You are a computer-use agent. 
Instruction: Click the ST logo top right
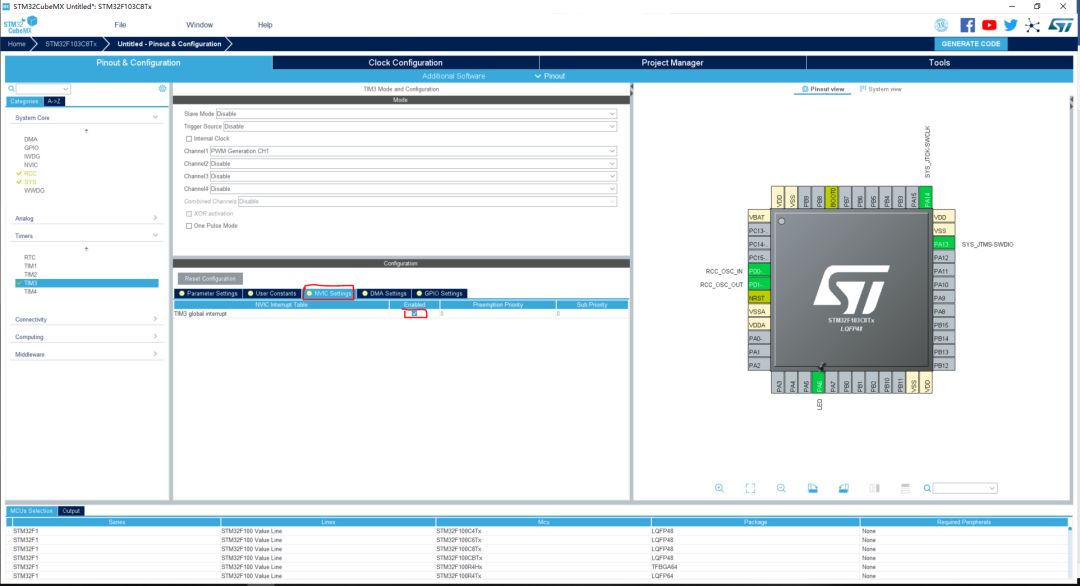pos(1060,25)
